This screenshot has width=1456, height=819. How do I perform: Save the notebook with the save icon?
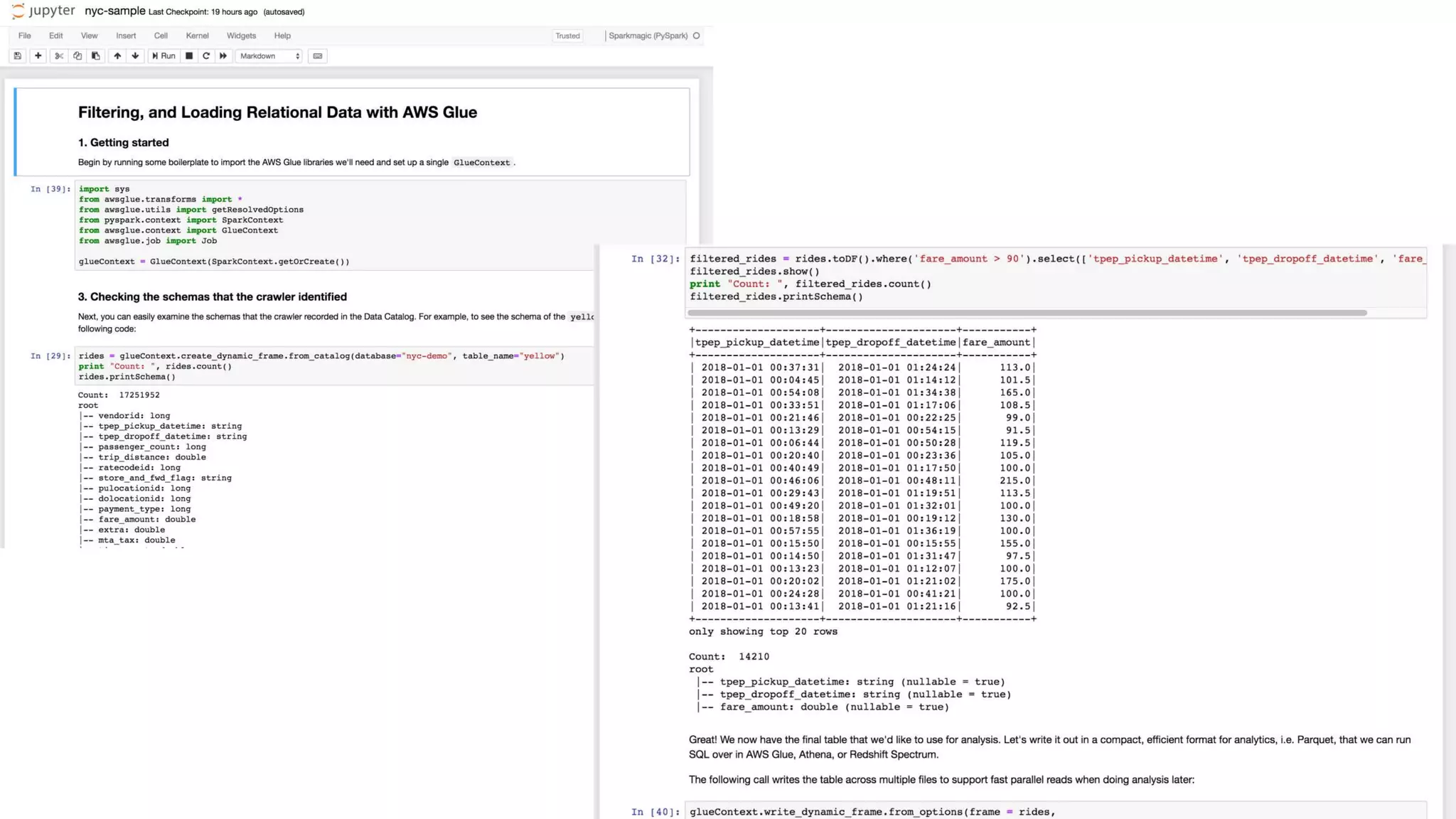18,55
